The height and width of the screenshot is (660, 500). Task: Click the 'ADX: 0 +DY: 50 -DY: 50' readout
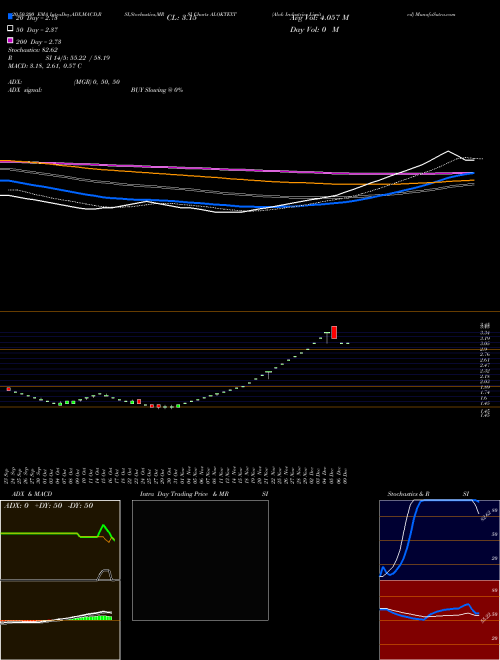(48, 506)
